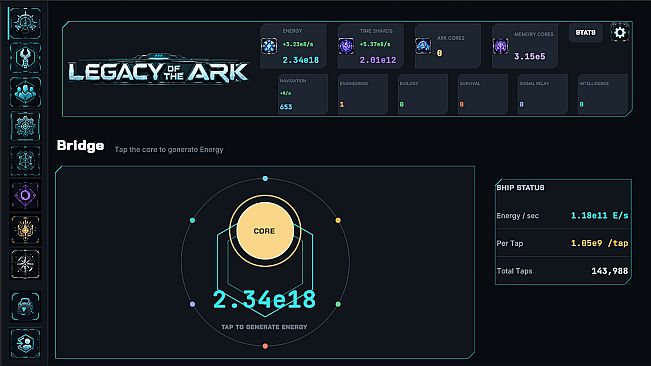Click the Bridge page heading
This screenshot has width=651, height=366.
pos(80,146)
